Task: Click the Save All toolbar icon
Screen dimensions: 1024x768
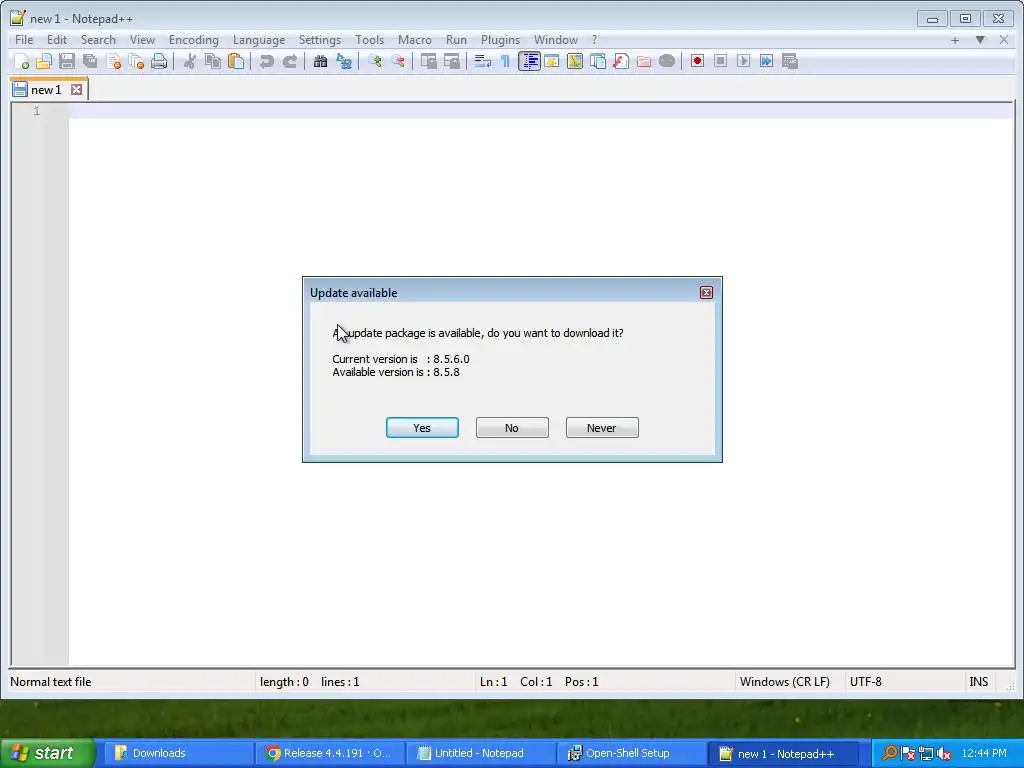Action: click(x=90, y=61)
